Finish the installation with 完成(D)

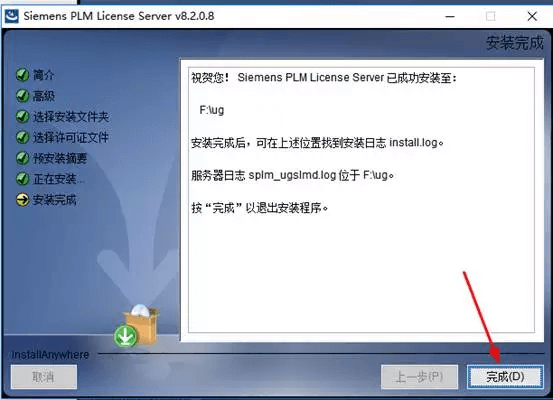(505, 377)
